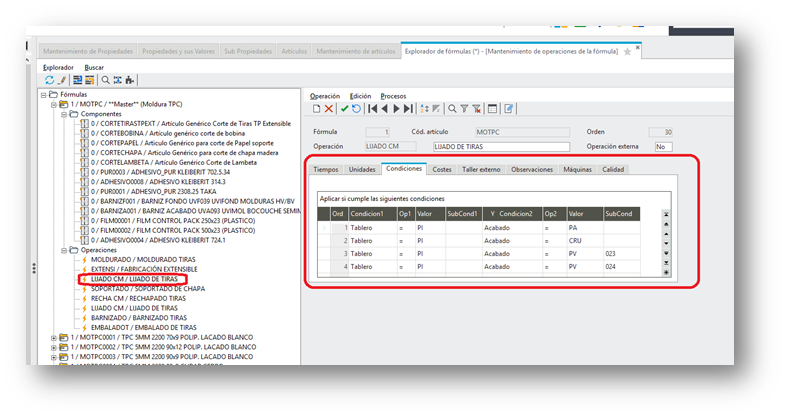The height and width of the screenshot is (417, 786).
Task: Expand the MOTPC0001 formula node
Action: click(54, 338)
